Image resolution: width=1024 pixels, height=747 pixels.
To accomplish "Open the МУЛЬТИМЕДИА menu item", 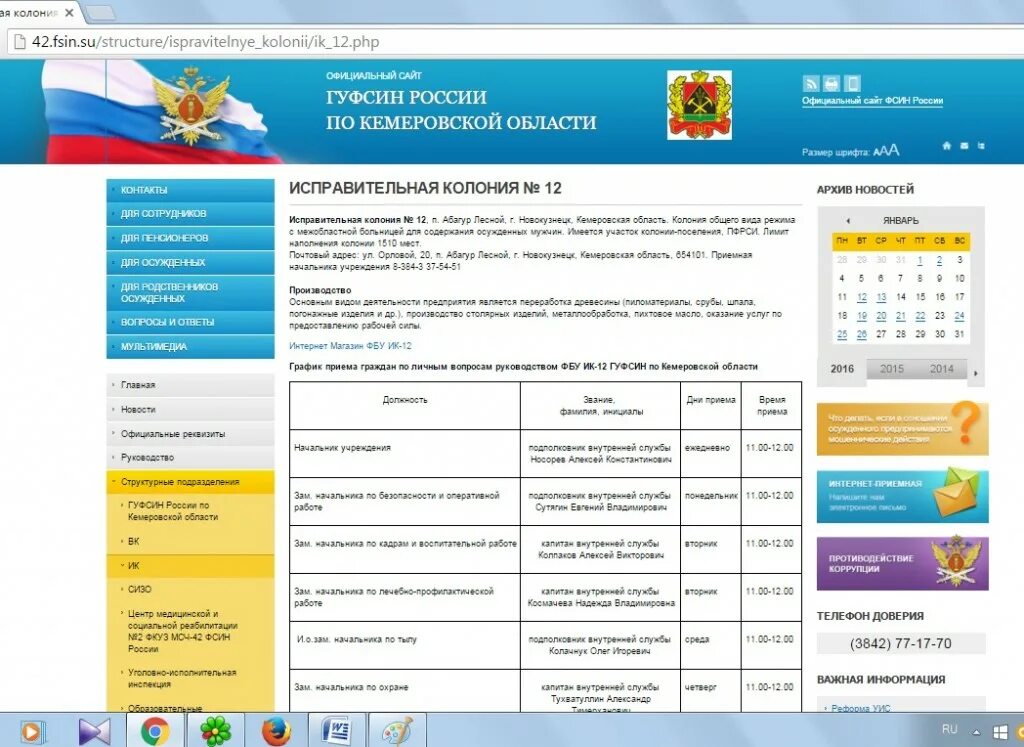I will [190, 346].
